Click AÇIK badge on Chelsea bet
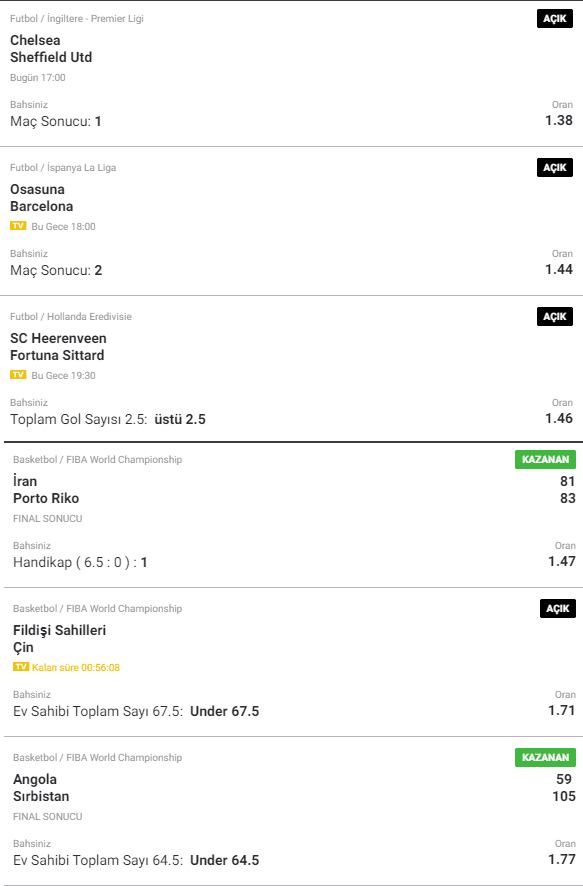Image resolution: width=583 pixels, height=886 pixels. (x=555, y=19)
